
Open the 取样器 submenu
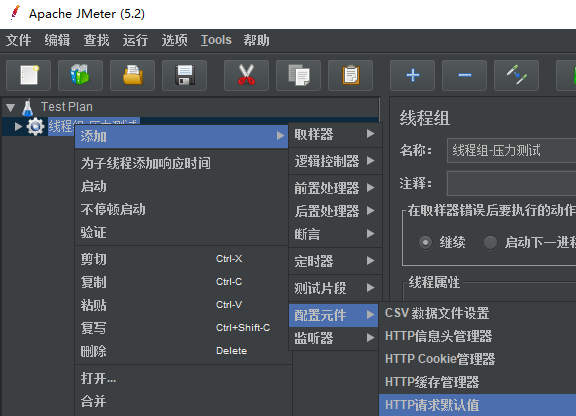[x=335, y=135]
